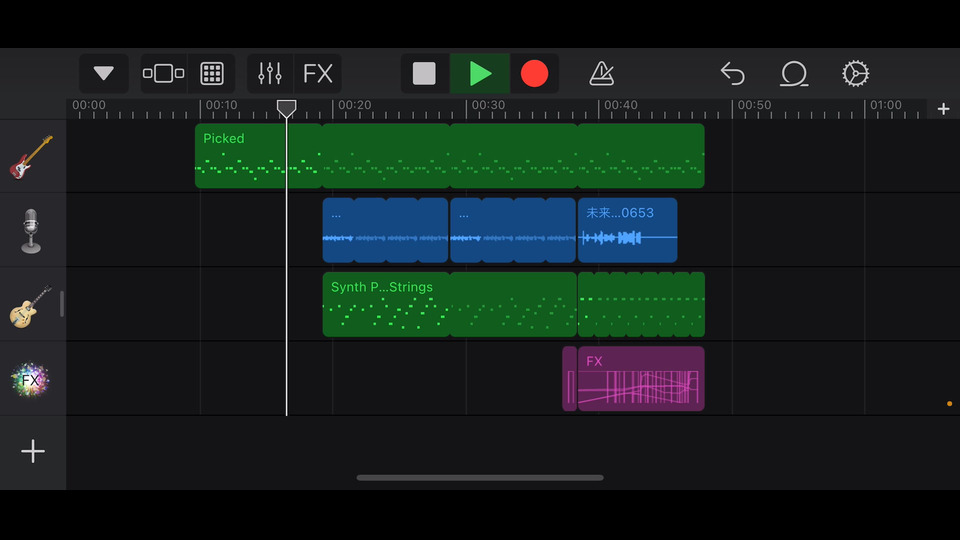Select the microphone audio track icon

pyautogui.click(x=32, y=231)
